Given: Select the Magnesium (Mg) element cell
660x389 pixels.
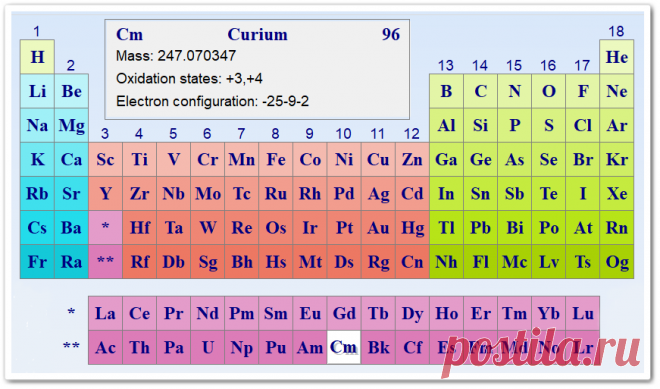Looking at the screenshot, I should coord(71,125).
